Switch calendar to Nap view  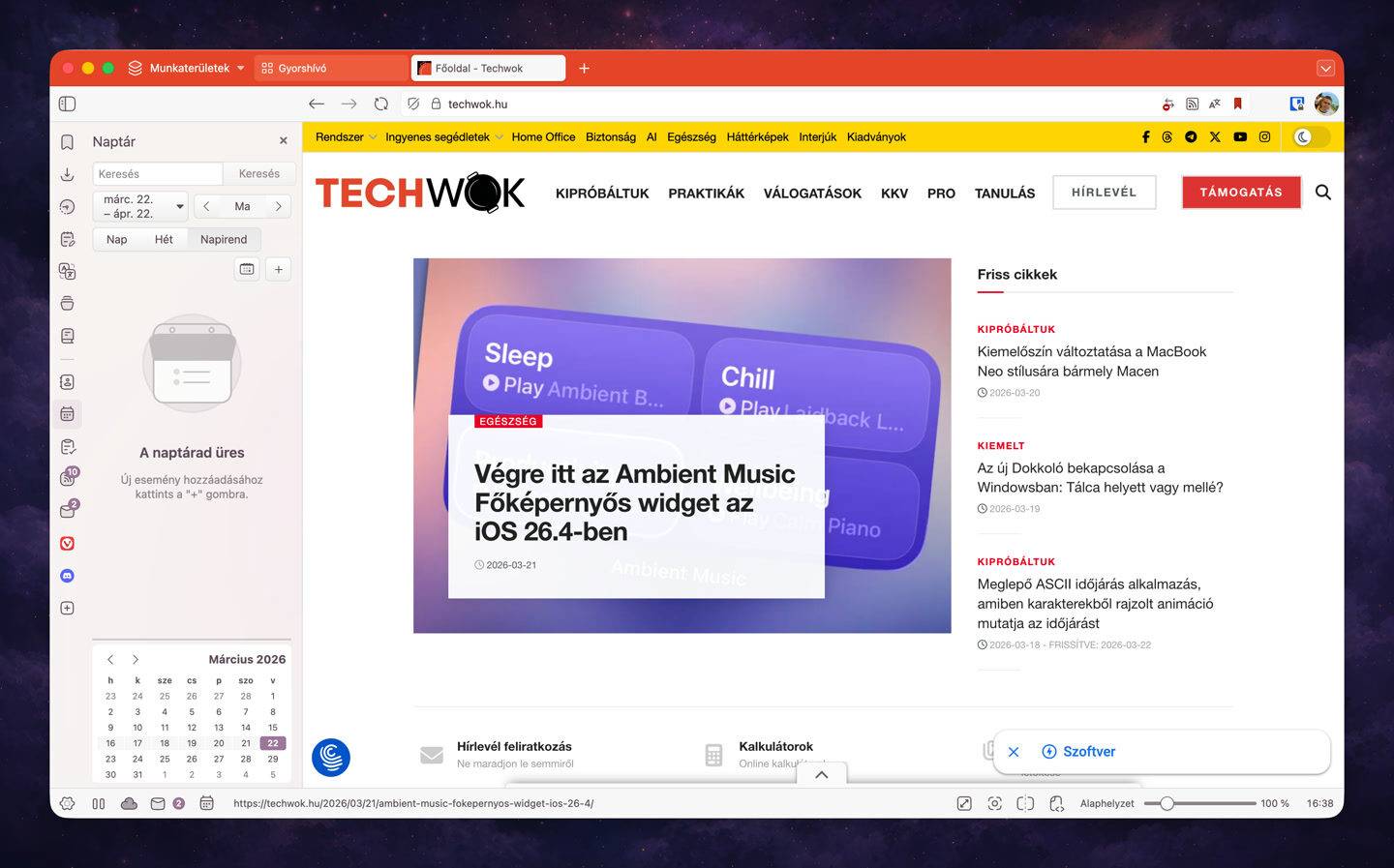click(x=117, y=239)
